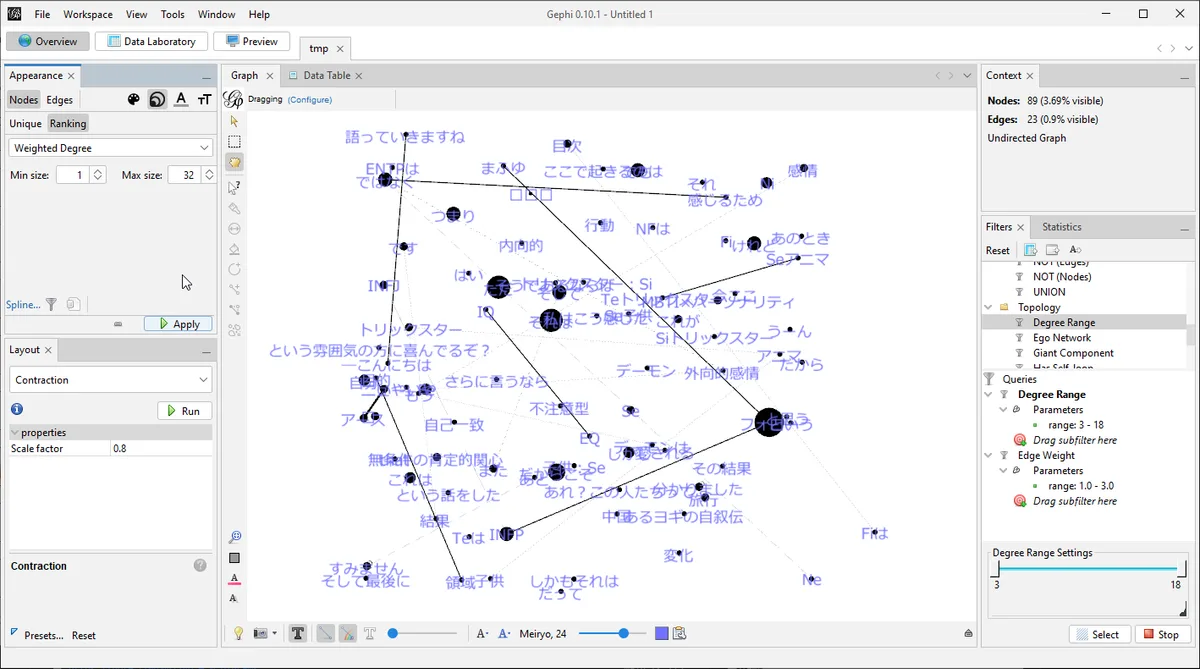The height and width of the screenshot is (669, 1200).
Task: Click the center on graph magnifier icon
Action: pos(234,536)
